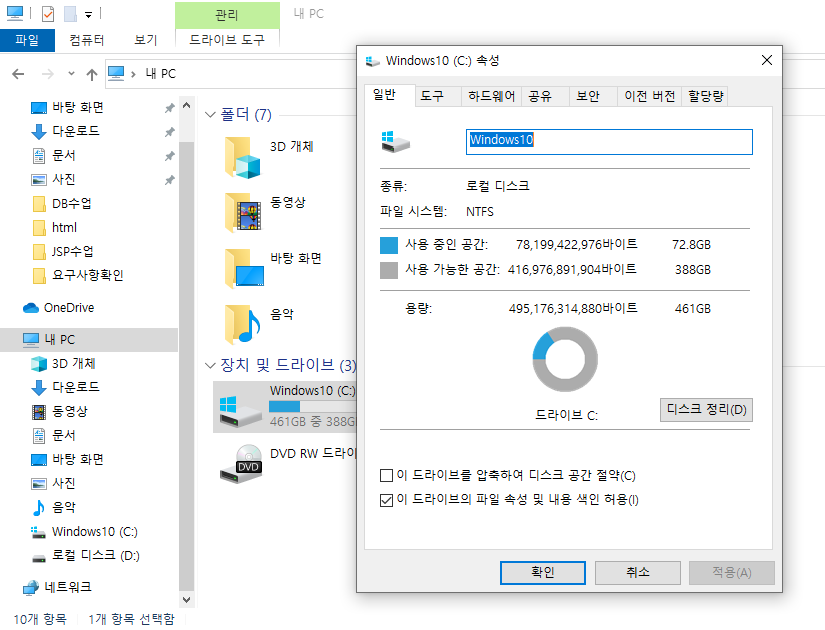Enable compress this drive checkbox
This screenshot has height=630, width=825.
[386, 476]
